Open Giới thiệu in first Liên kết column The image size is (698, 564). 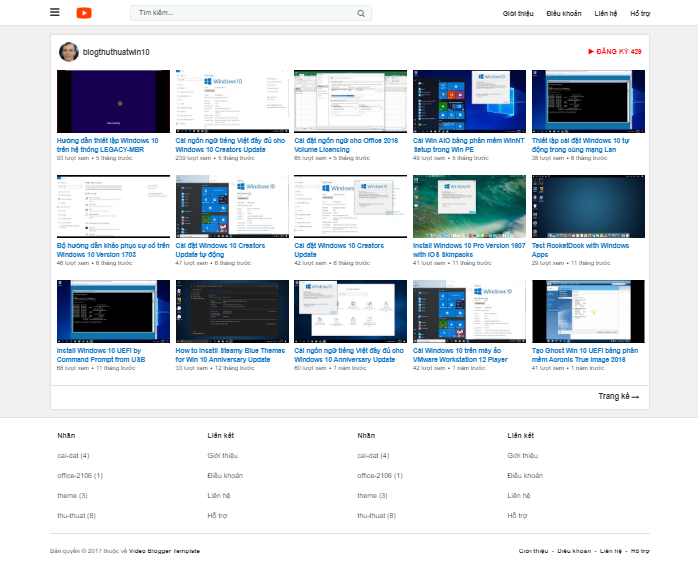tap(223, 455)
